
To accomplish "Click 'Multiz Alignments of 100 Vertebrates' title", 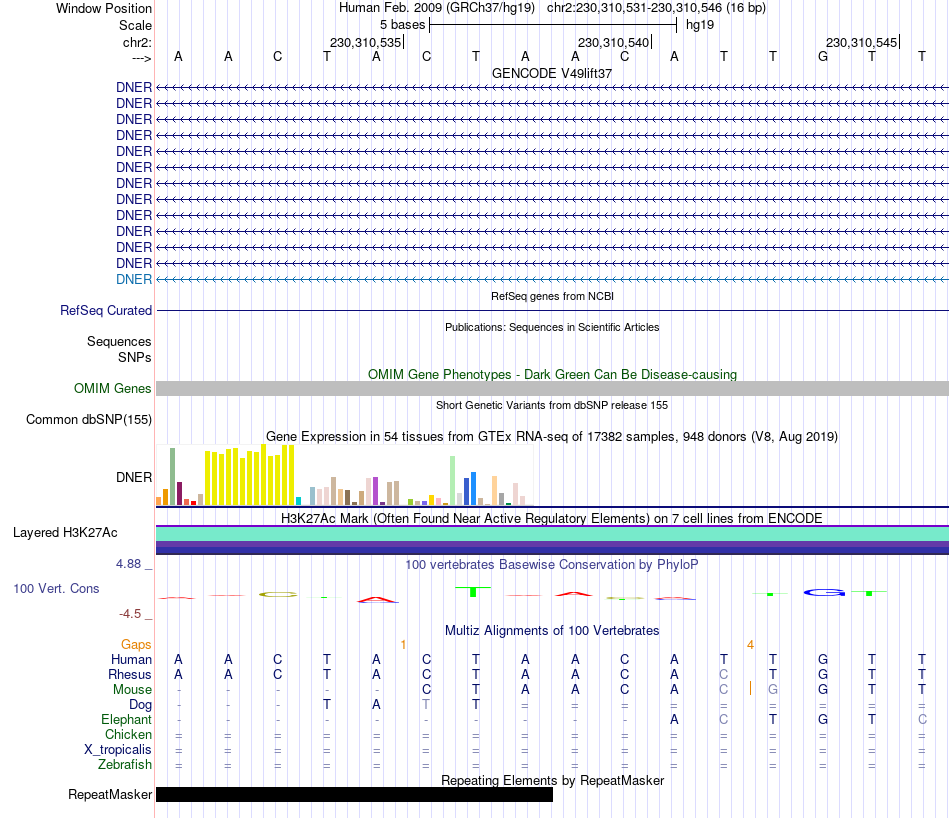I will [552, 630].
